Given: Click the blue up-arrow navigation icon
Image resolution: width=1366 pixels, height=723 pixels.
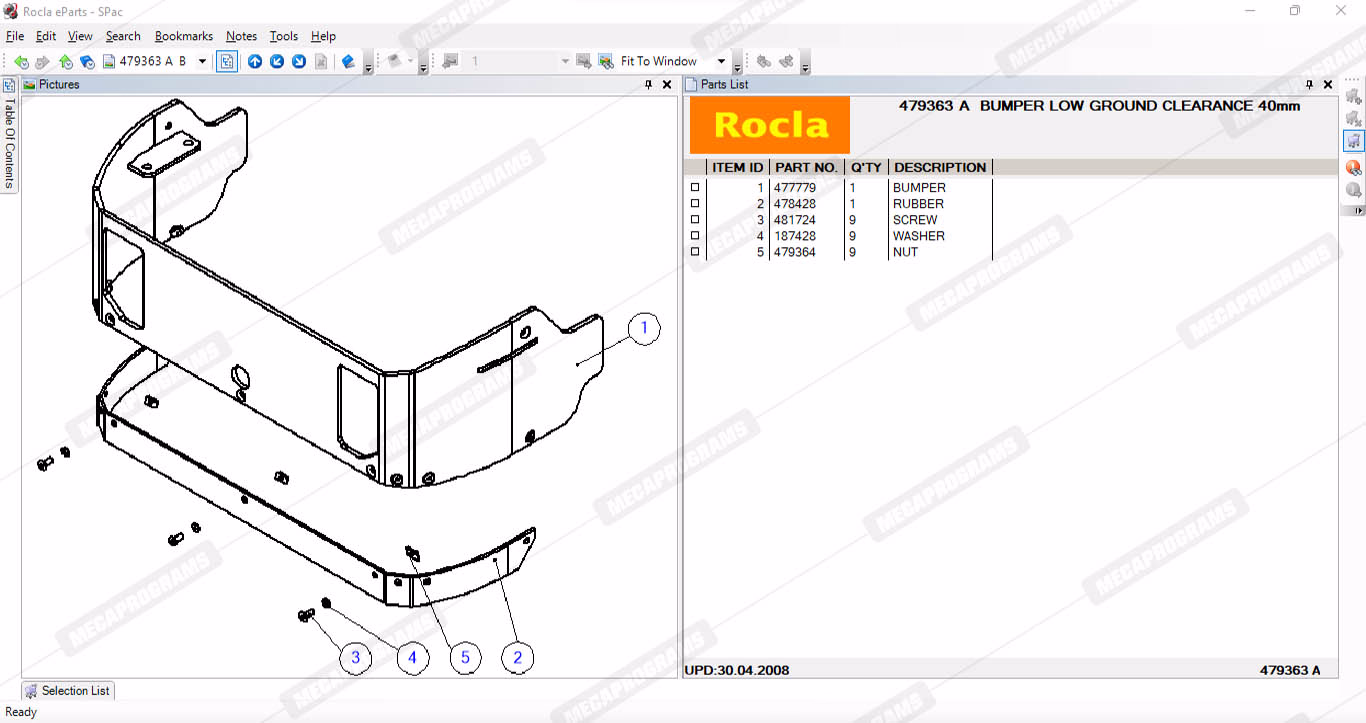Looking at the screenshot, I should [x=255, y=62].
